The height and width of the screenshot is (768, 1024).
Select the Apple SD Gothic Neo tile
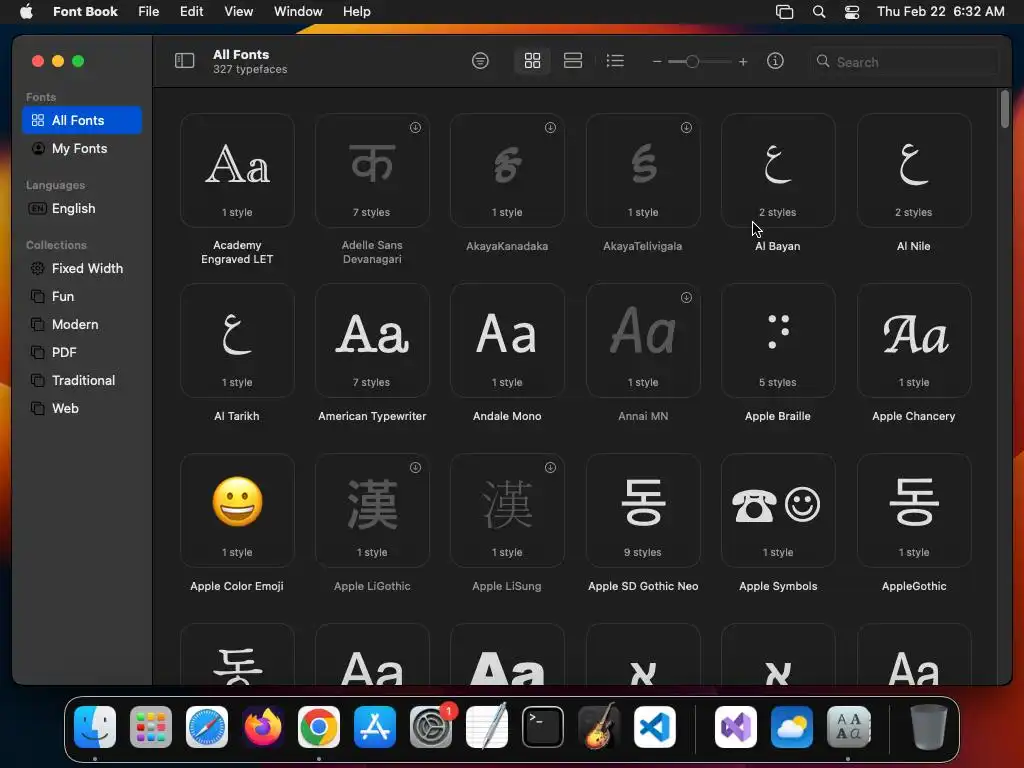click(x=643, y=511)
